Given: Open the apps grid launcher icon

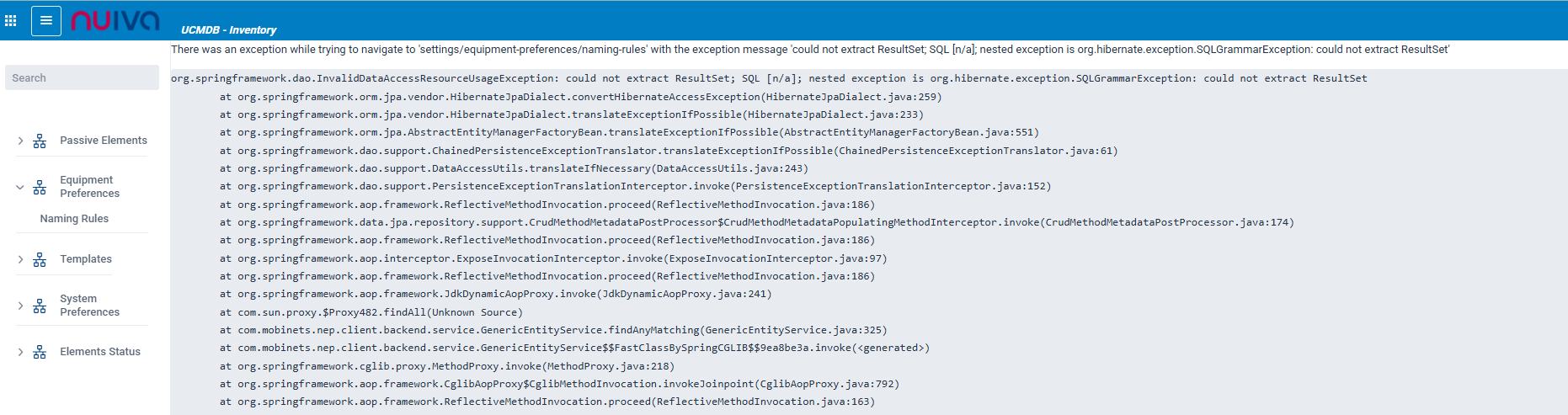Looking at the screenshot, I should pyautogui.click(x=11, y=21).
